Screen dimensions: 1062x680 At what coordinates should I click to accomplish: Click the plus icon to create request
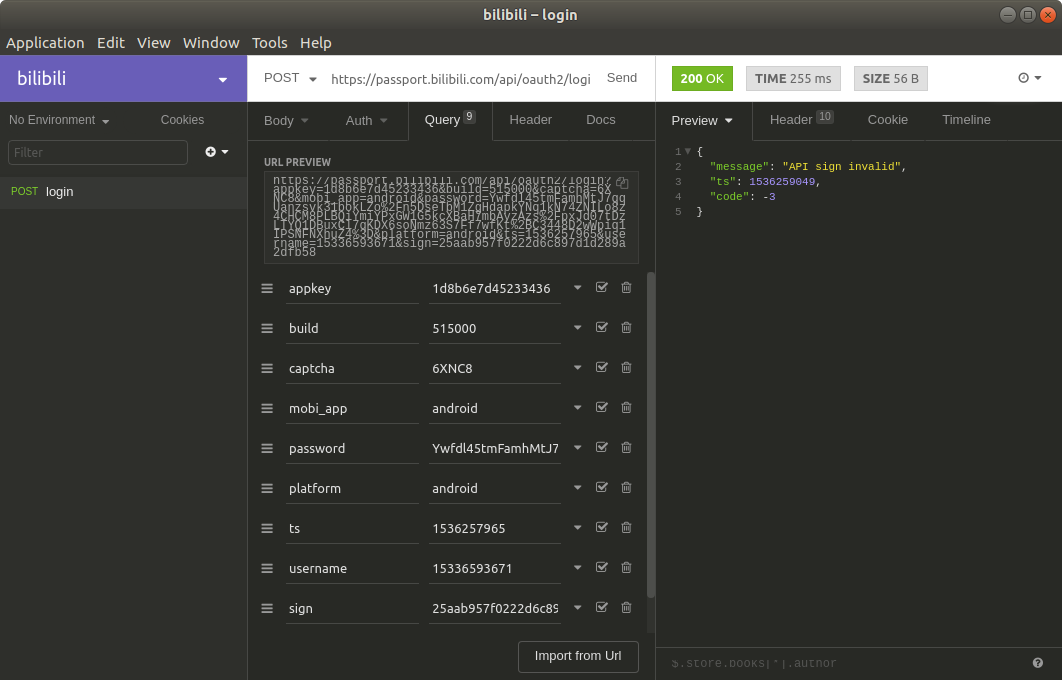tap(217, 152)
